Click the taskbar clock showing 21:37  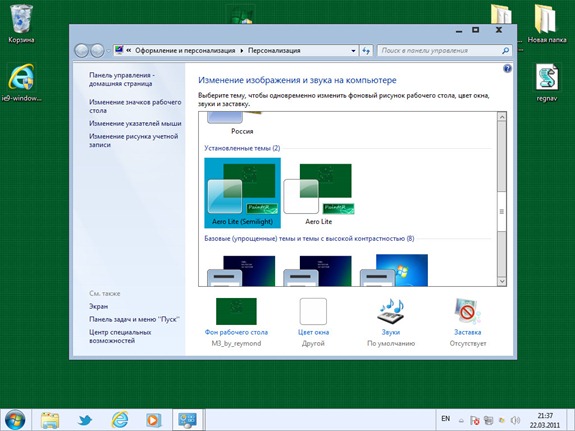[x=545, y=420]
